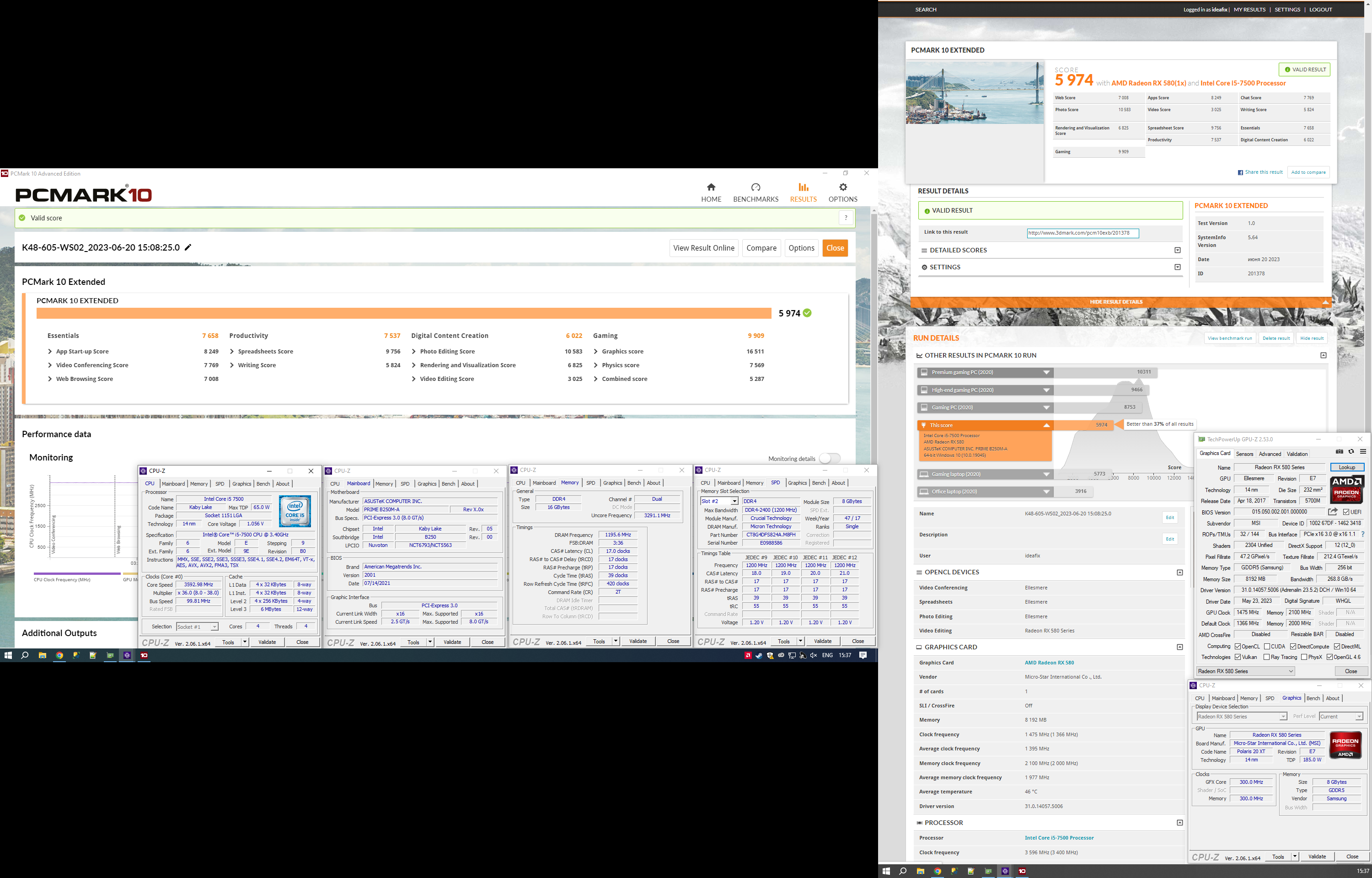1372x878 pixels.
Task: Switch to the Sensors tab in GPU-Z
Action: [1244, 454]
